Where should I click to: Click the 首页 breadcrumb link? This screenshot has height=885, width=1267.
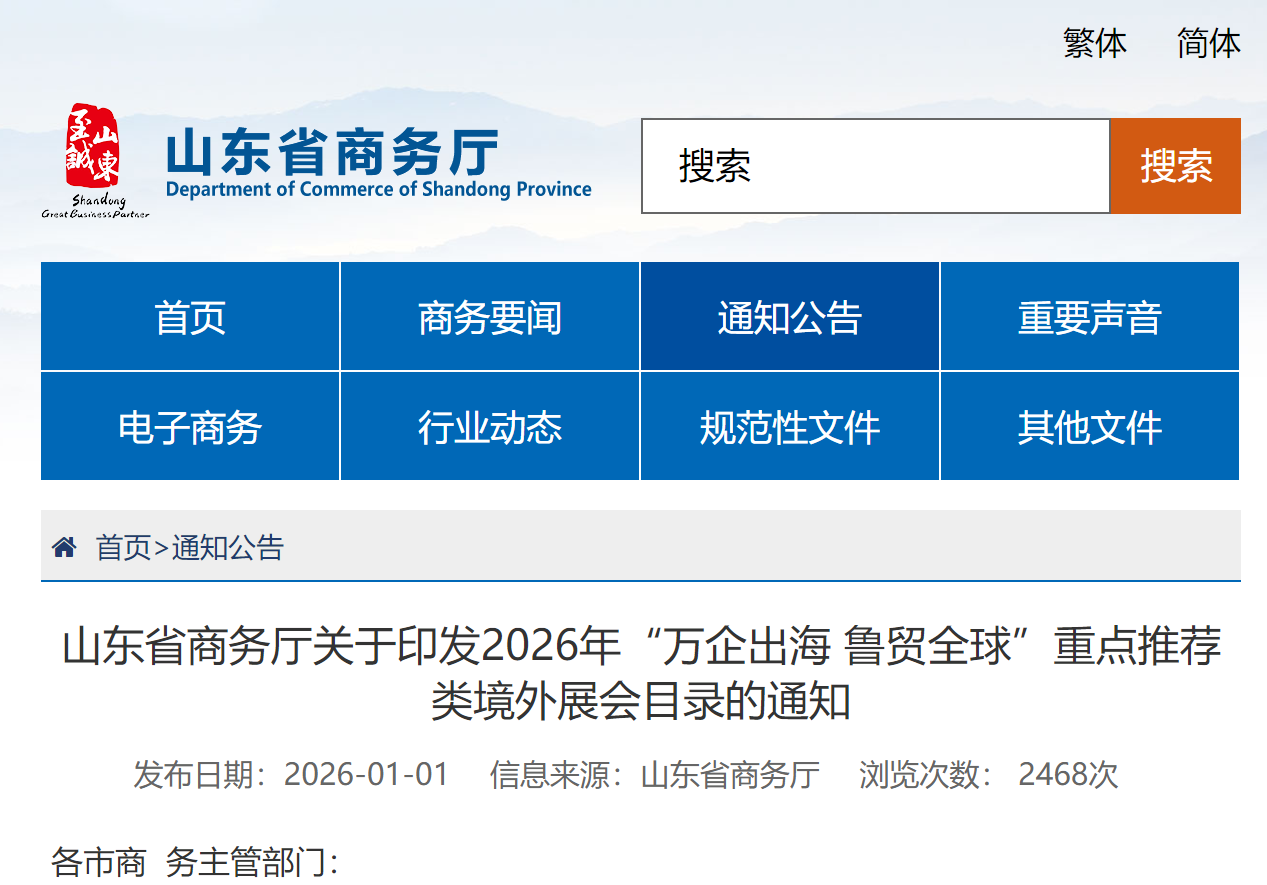tap(123, 547)
